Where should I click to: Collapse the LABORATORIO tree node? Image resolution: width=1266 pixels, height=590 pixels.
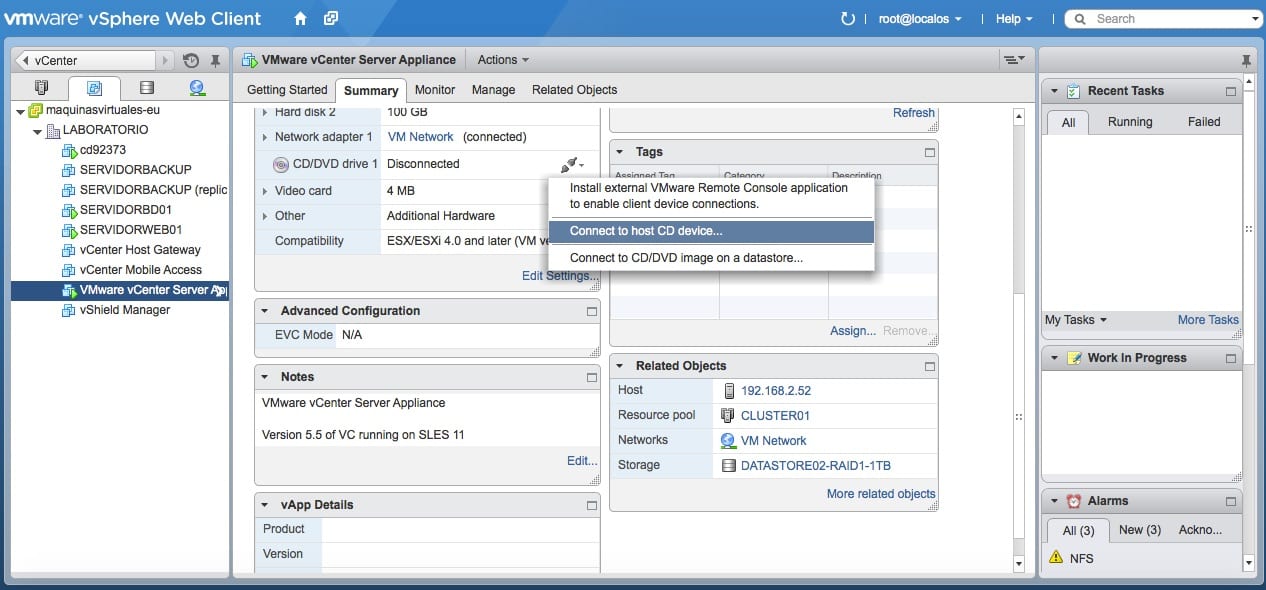click(x=38, y=130)
